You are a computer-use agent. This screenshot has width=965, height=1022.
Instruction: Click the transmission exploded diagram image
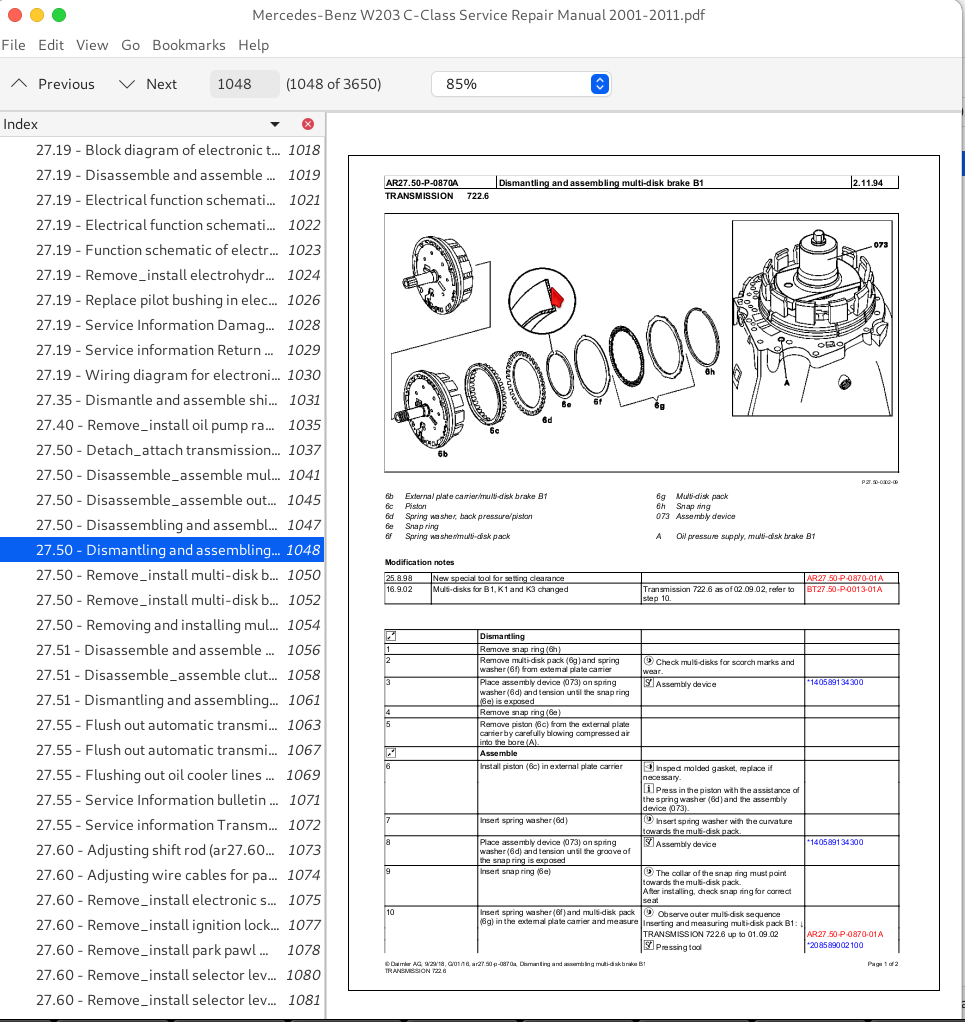tap(550, 340)
